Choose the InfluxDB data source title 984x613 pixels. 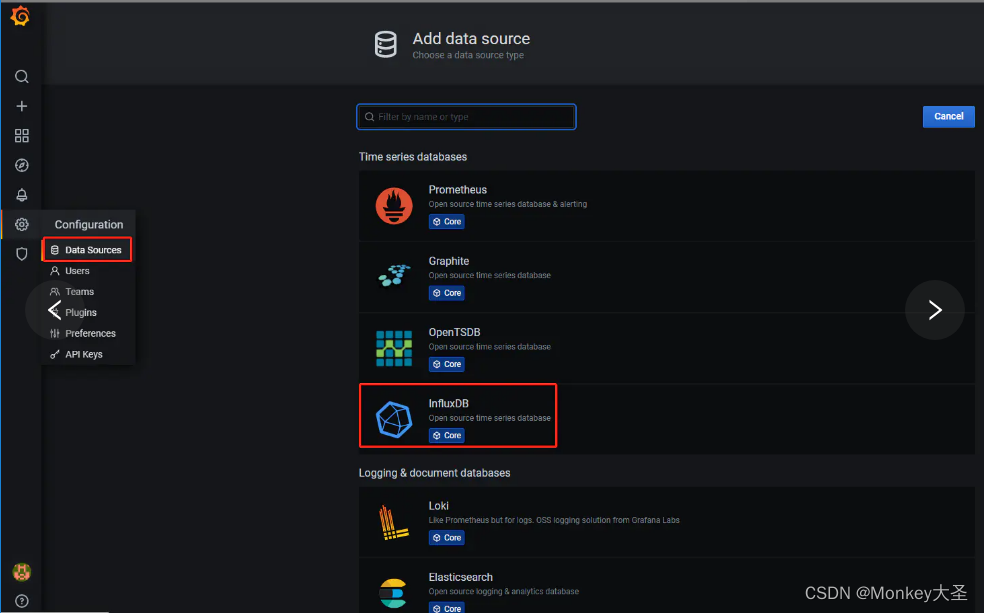449,403
